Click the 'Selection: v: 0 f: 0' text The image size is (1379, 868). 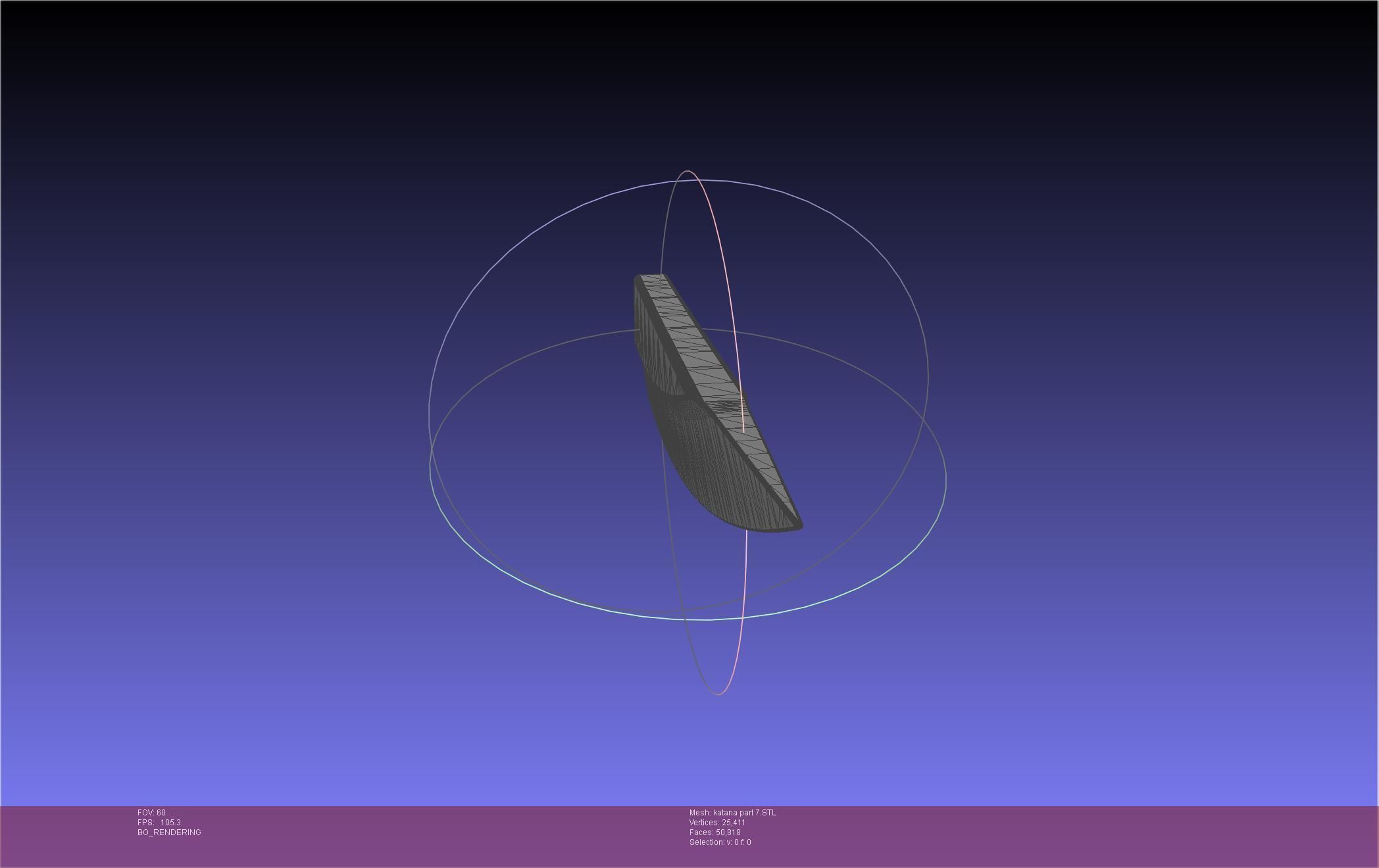(720, 842)
